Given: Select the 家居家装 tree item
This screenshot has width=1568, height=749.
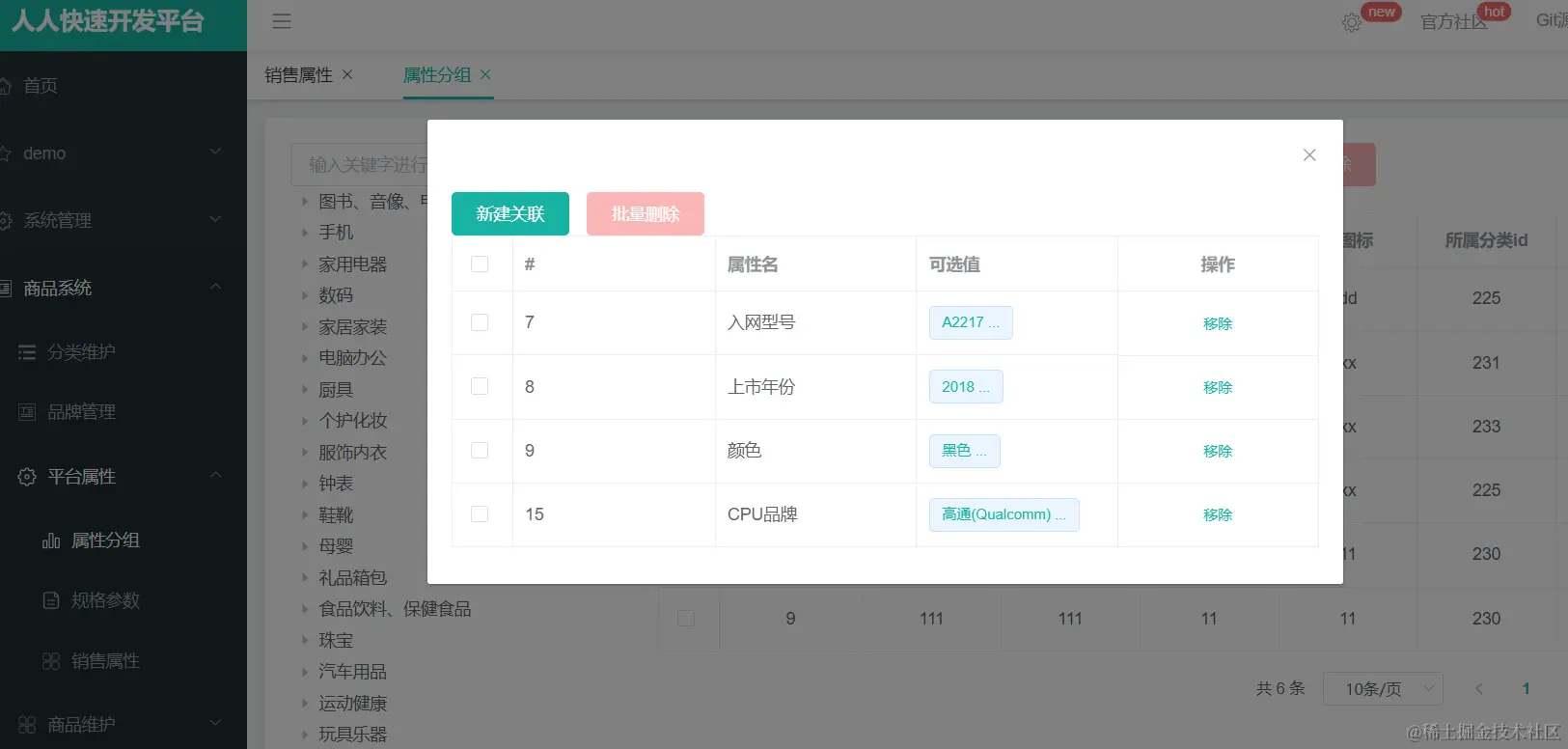Looking at the screenshot, I should [x=353, y=327].
